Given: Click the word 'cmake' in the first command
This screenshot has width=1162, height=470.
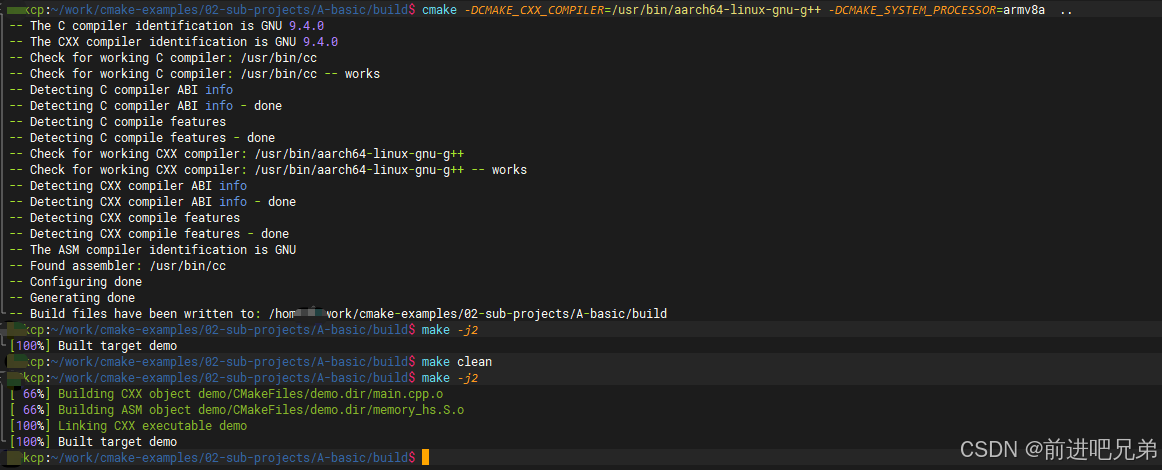Looking at the screenshot, I should [439, 10].
